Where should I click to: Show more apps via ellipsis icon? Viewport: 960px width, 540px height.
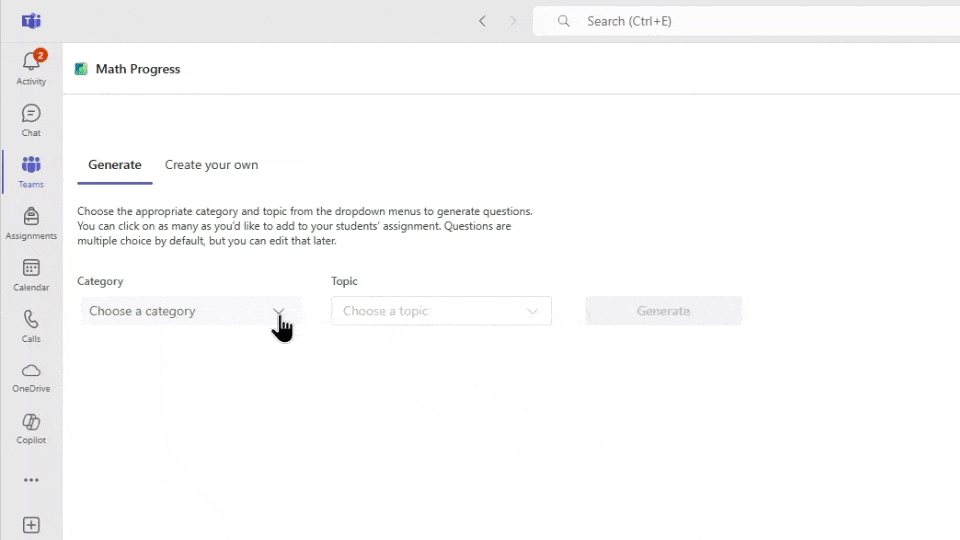click(31, 481)
